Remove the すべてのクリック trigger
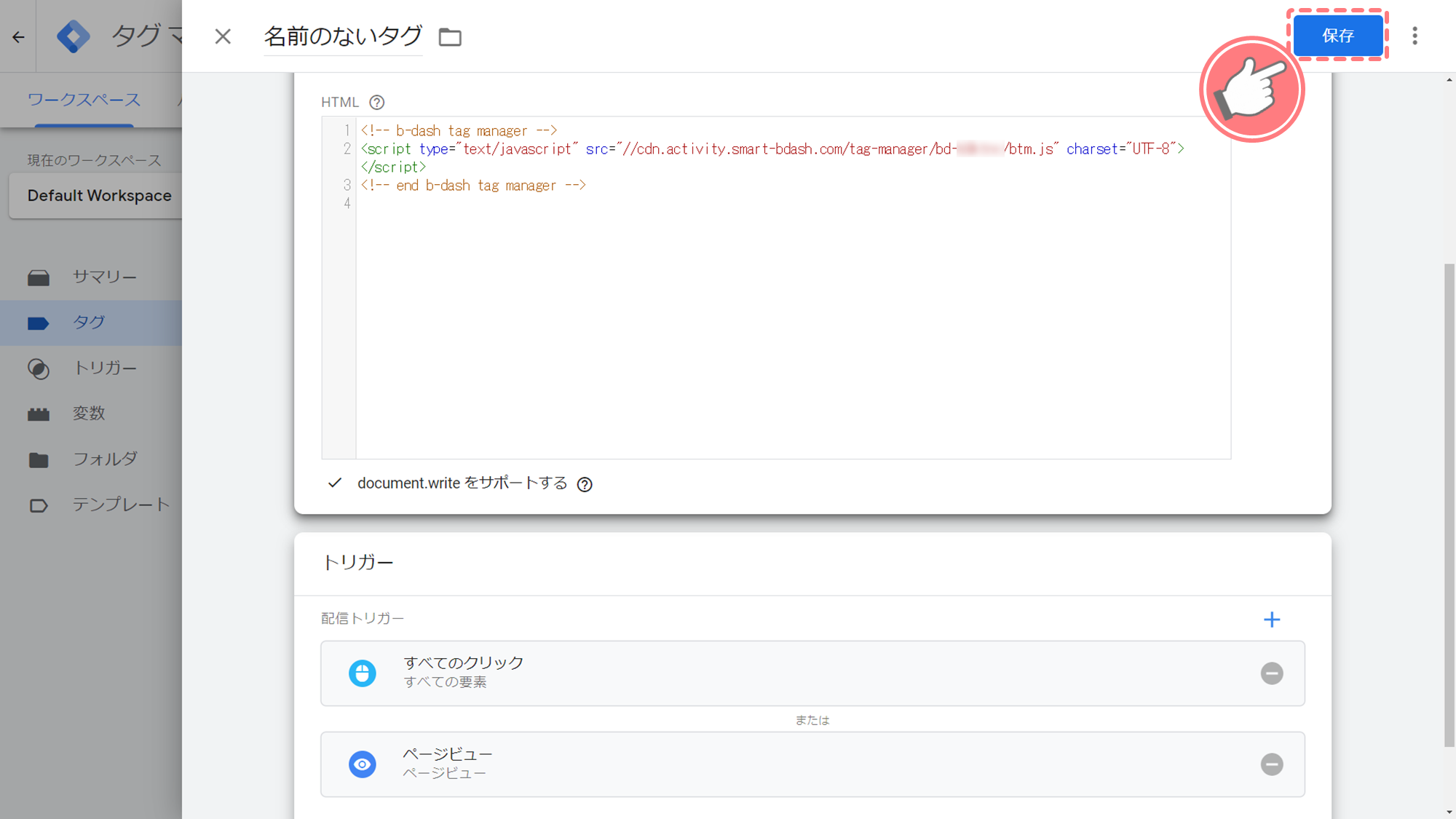The height and width of the screenshot is (819, 1456). pyautogui.click(x=1272, y=673)
